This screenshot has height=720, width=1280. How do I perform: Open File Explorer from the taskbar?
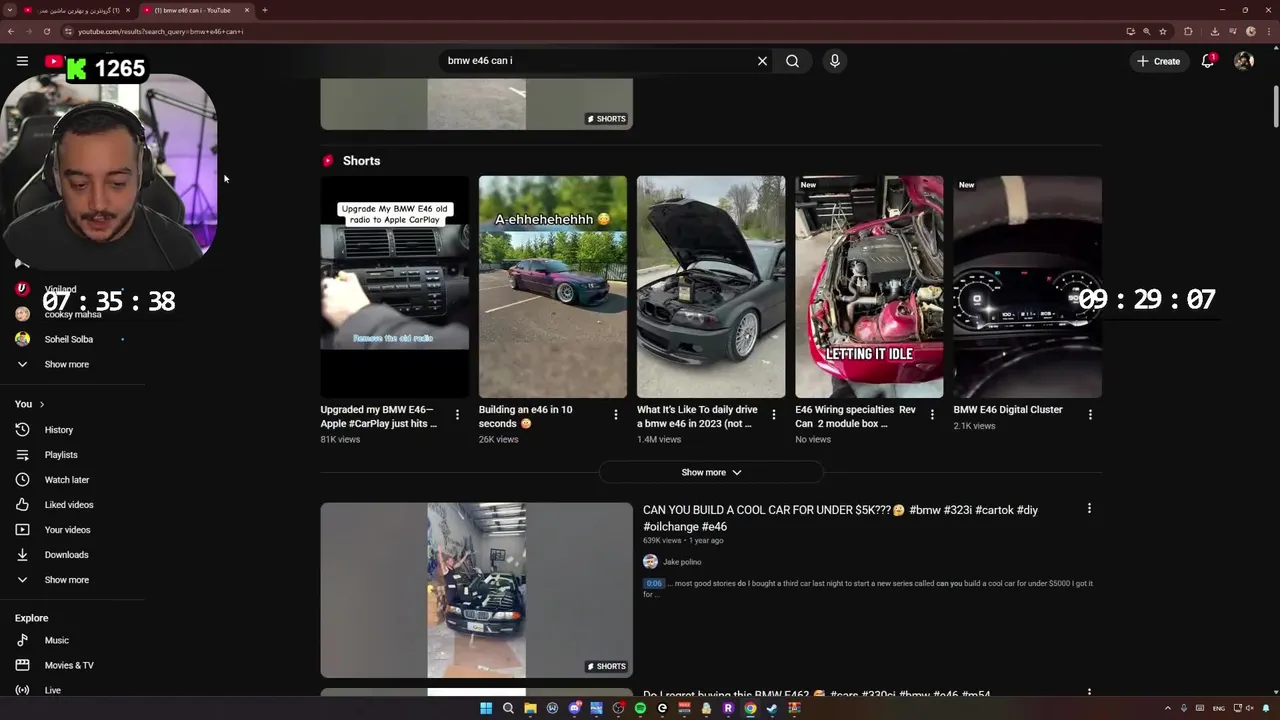(530, 708)
